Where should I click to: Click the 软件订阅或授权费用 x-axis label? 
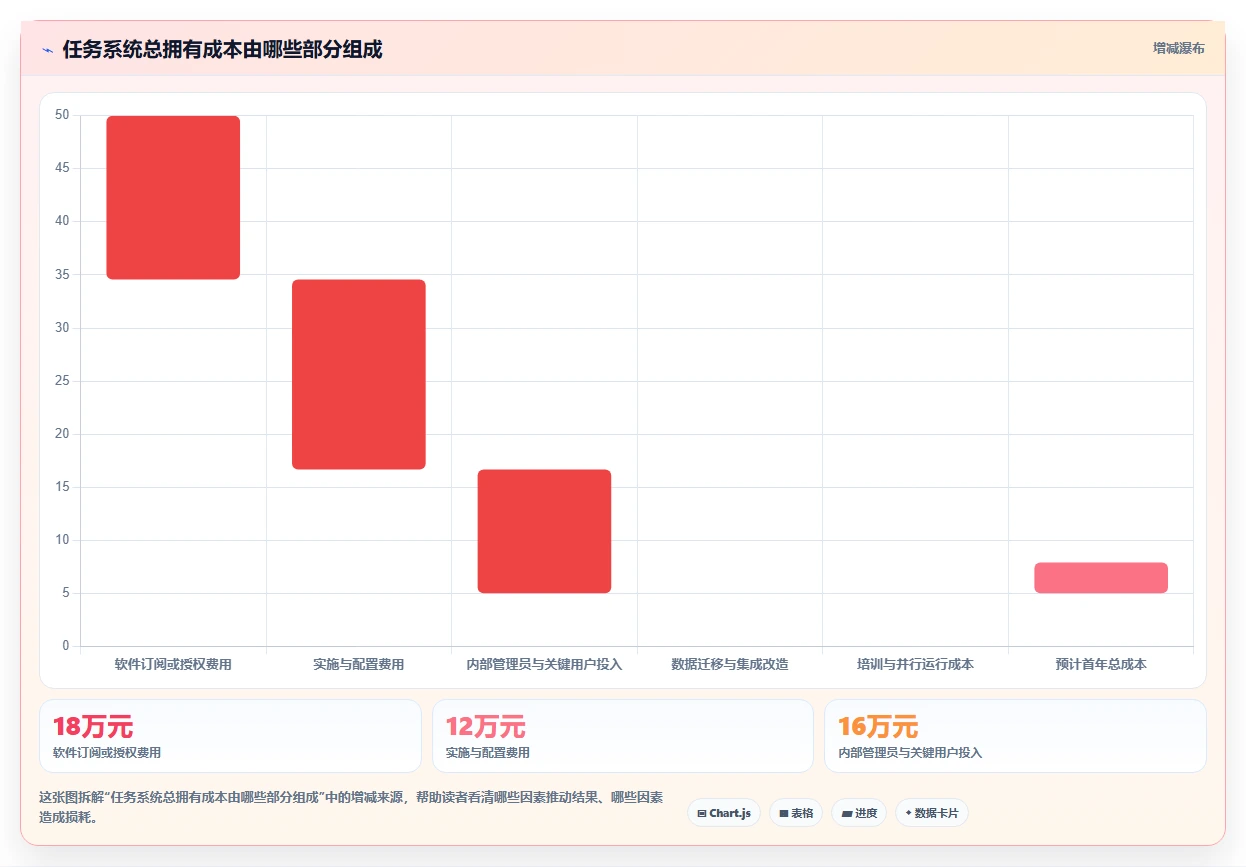pyautogui.click(x=173, y=664)
